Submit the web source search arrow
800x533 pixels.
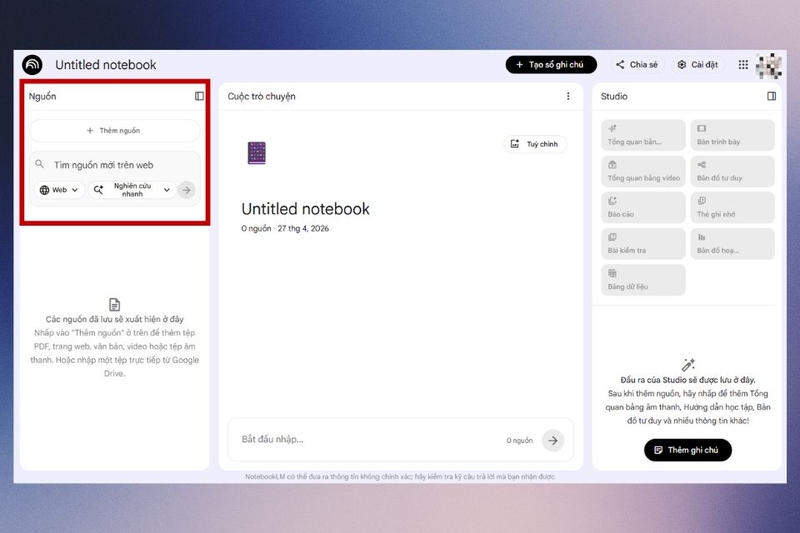tap(187, 190)
